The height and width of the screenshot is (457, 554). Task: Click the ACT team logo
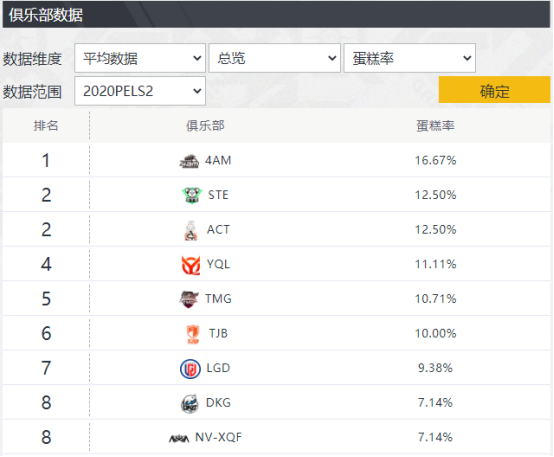191,230
